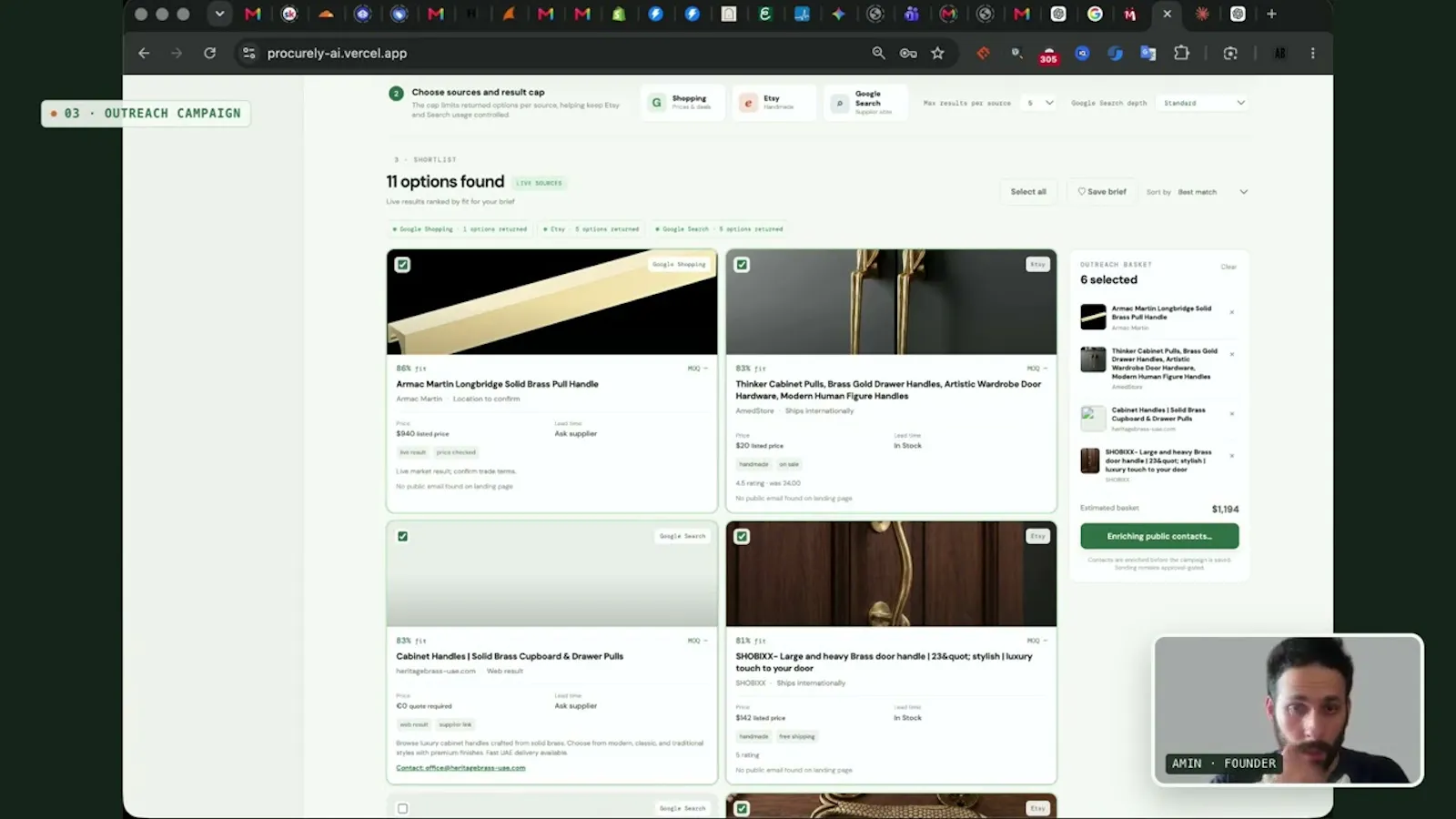
Task: Open the Armac Martin brass pull handle image
Action: coord(551,302)
